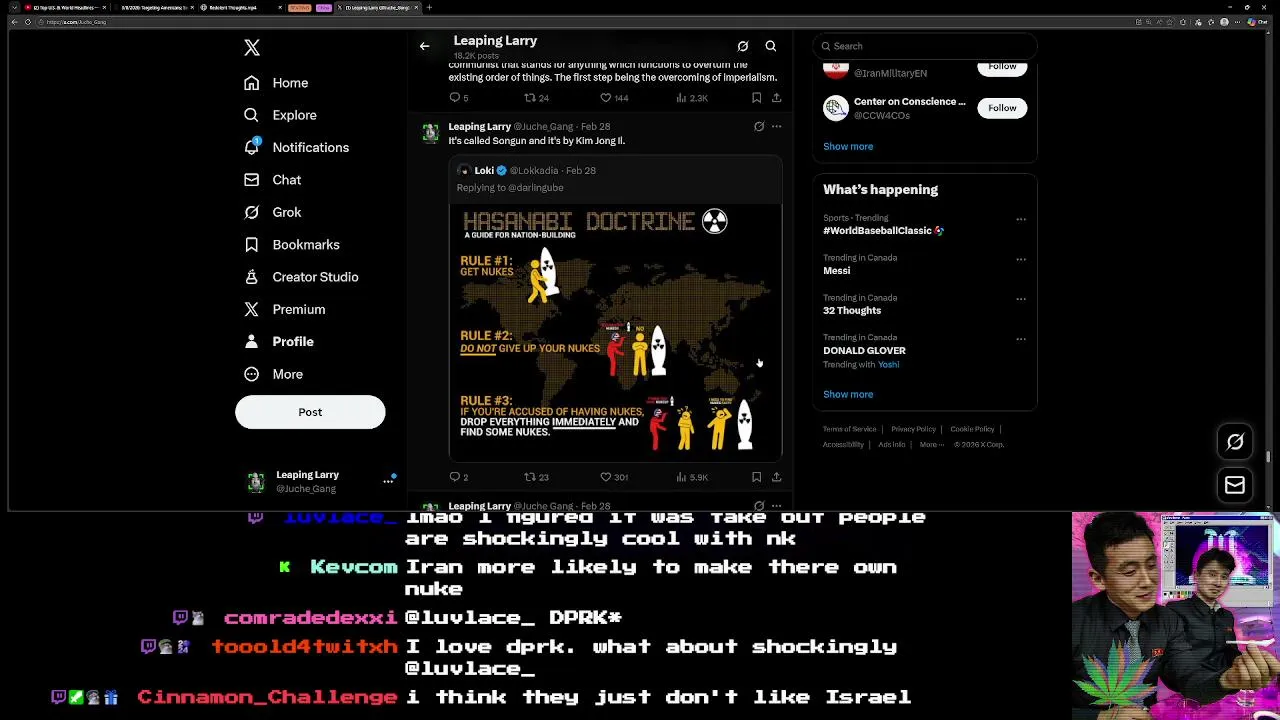The image size is (1280, 720).
Task: Expand the More sidebar menu
Action: coord(274,374)
